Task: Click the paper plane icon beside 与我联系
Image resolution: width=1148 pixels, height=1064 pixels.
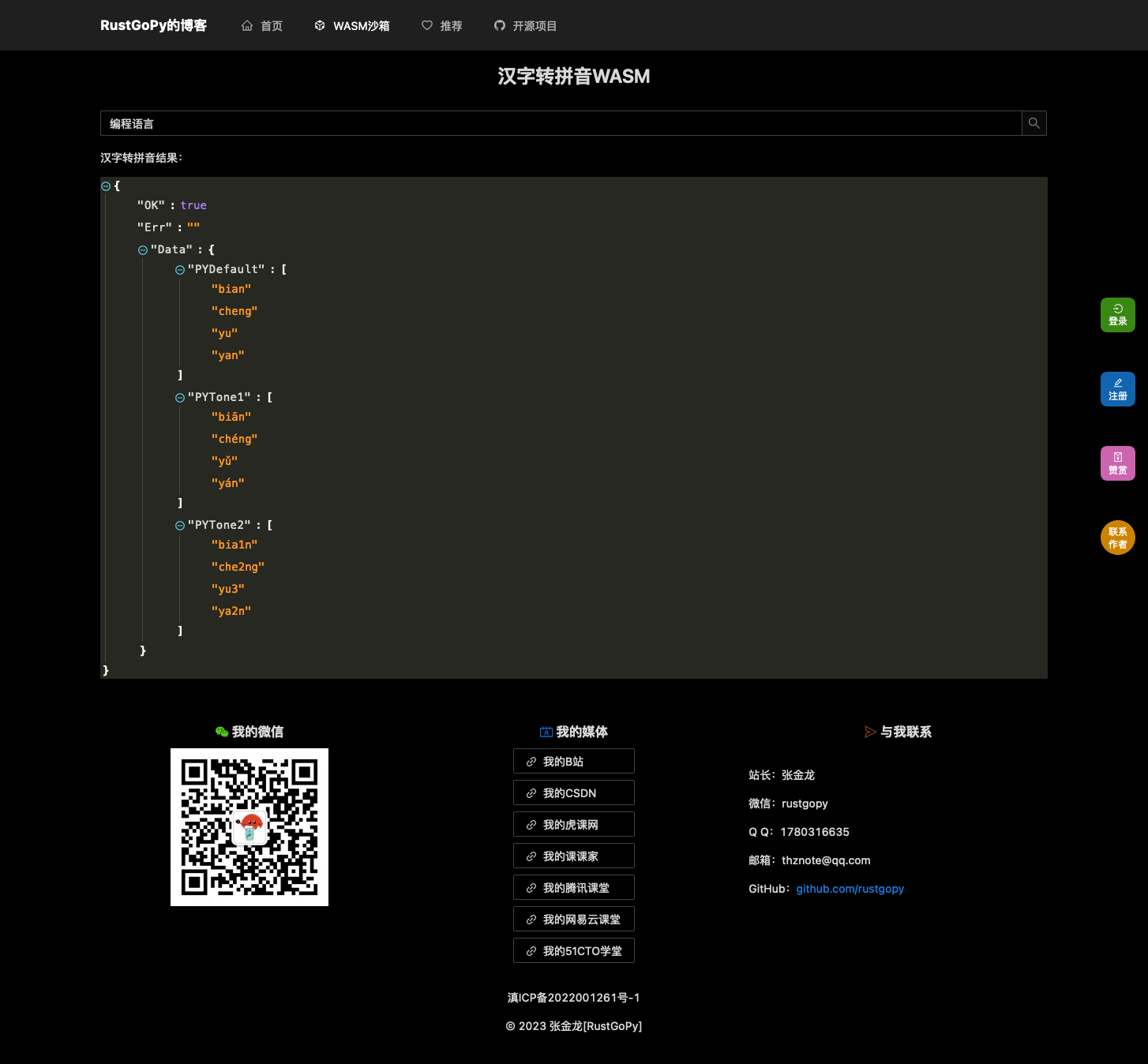Action: pos(871,732)
